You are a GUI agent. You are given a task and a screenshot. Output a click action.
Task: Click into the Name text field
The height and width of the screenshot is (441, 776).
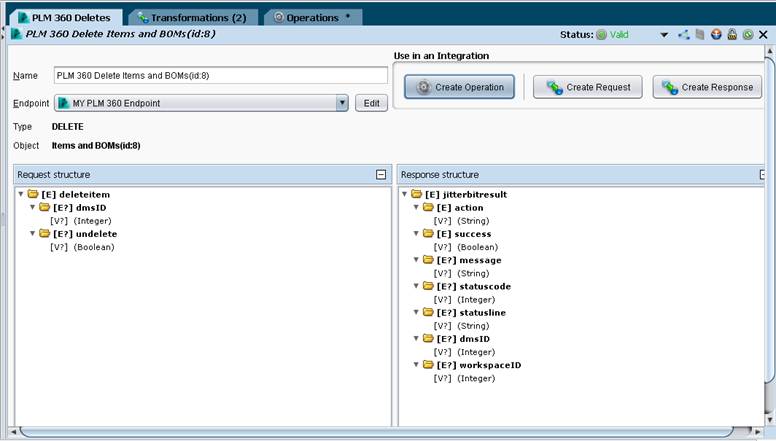pos(221,76)
